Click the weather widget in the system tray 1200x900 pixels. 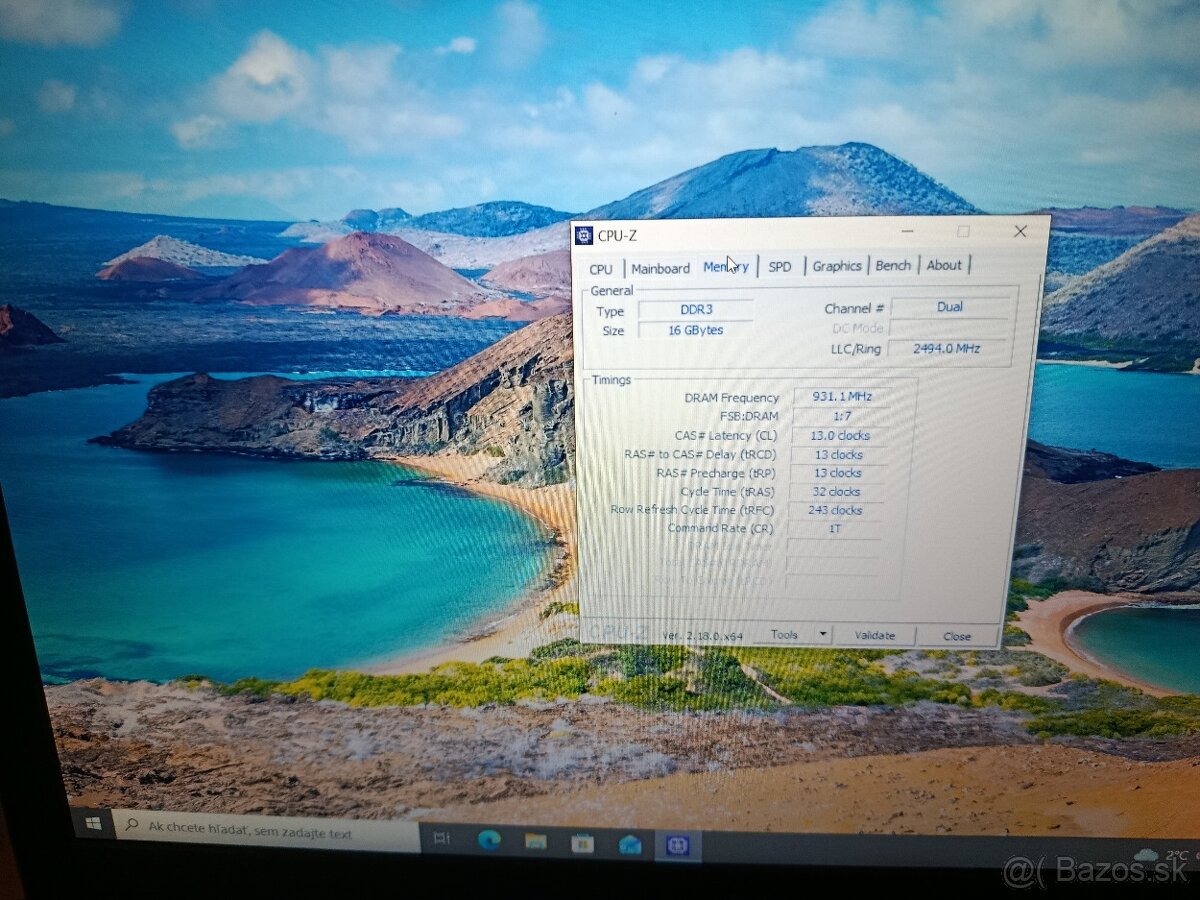(x=1150, y=853)
